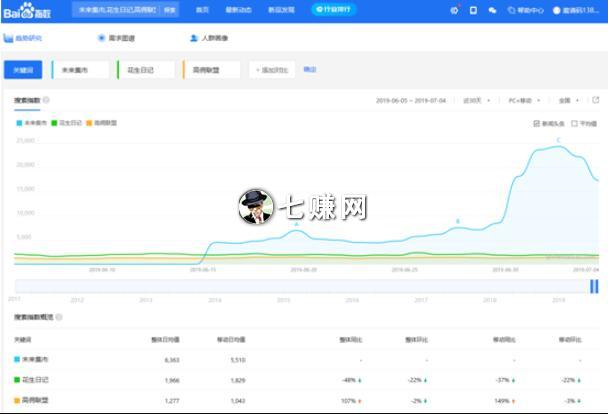The height and width of the screenshot is (414, 608).
Task: Switch to the 需求图谱 tab
Action: (116, 38)
